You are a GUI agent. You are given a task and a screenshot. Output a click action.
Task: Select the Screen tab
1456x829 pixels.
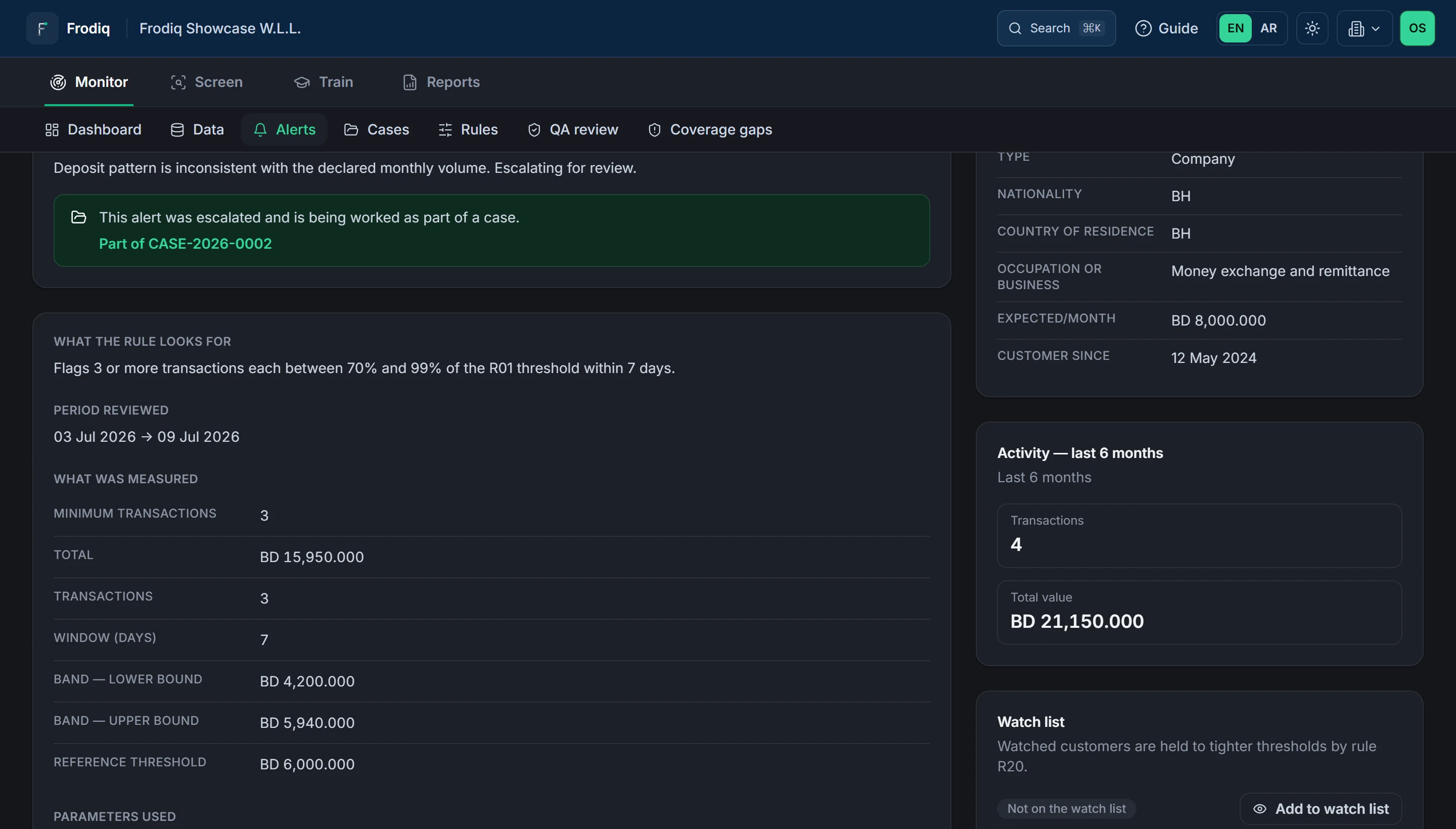(207, 82)
